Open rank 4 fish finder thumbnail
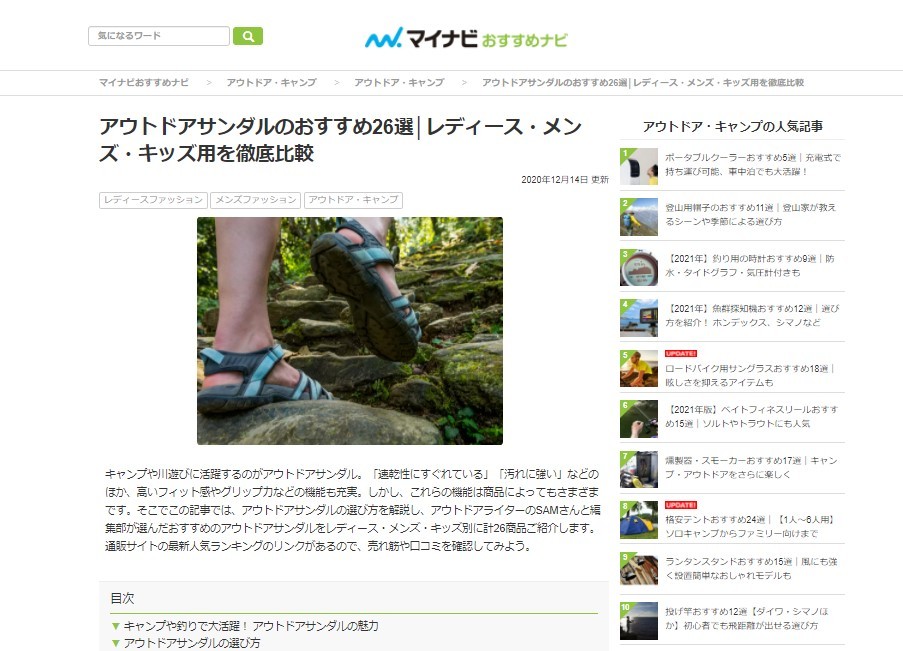903x651 pixels. coord(639,318)
